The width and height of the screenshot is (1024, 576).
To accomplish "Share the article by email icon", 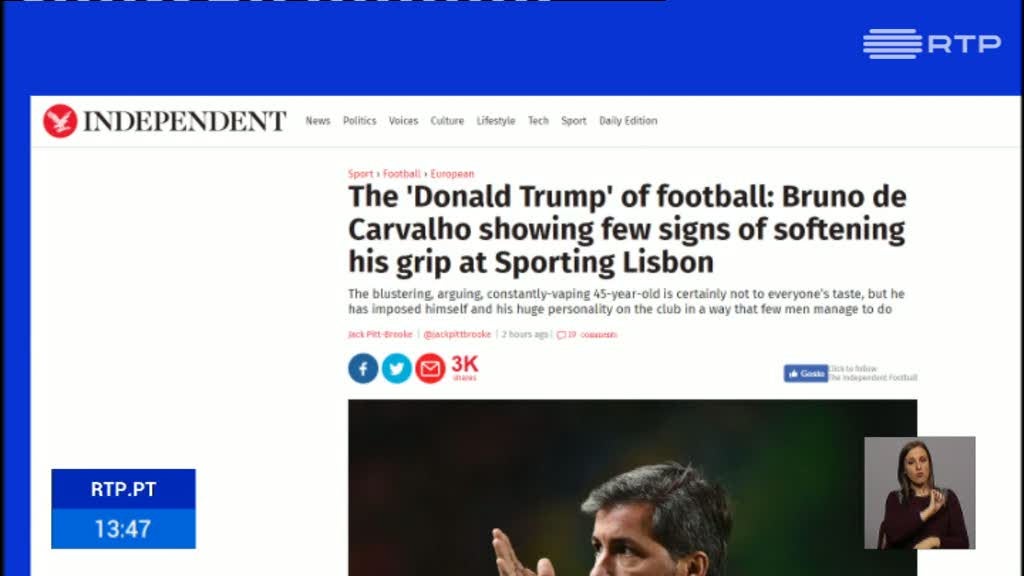I will 430,368.
